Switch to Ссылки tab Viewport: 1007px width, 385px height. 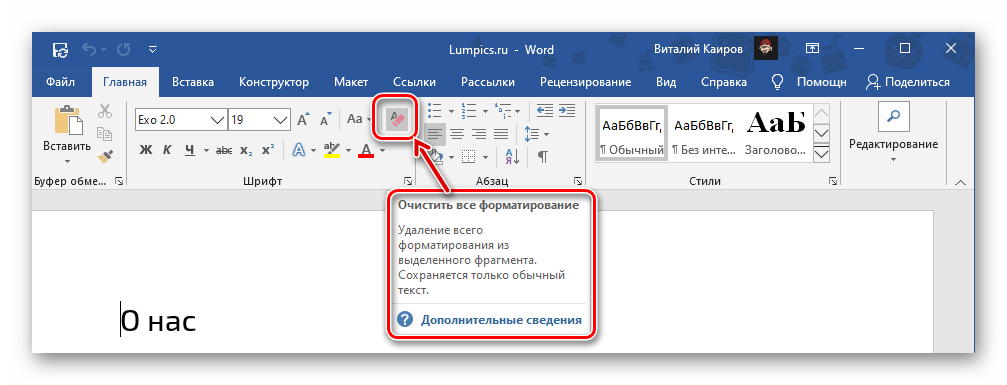415,82
